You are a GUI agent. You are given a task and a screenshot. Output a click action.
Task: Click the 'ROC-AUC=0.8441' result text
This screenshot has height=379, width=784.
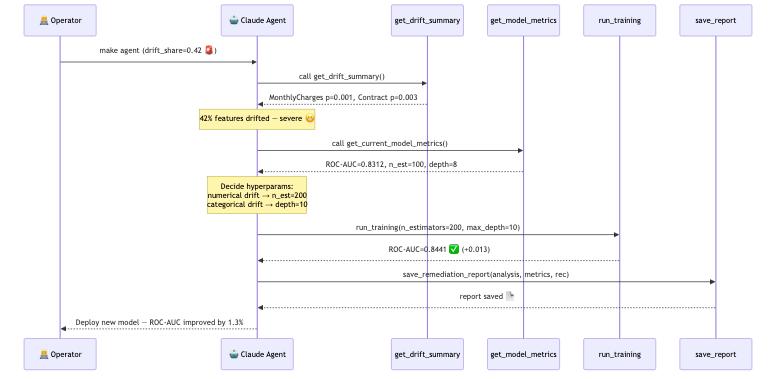click(418, 249)
